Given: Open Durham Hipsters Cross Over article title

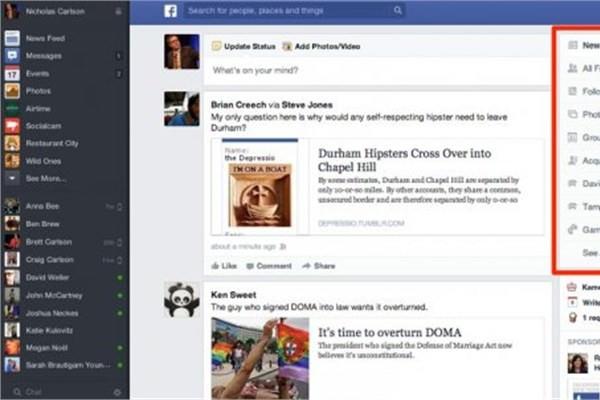Looking at the screenshot, I should pyautogui.click(x=404, y=160).
